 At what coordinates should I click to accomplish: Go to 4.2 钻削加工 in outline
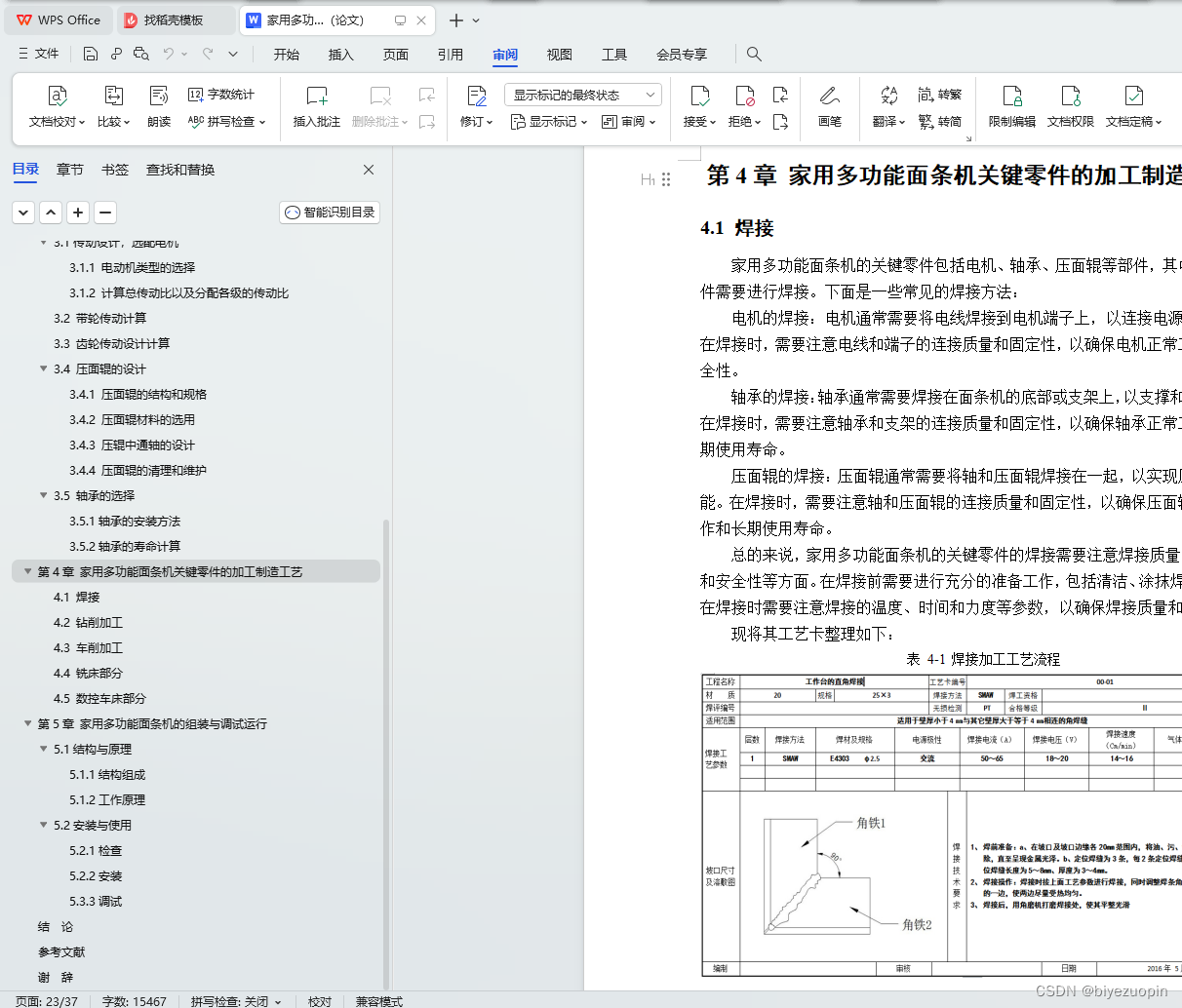pyautogui.click(x=88, y=622)
